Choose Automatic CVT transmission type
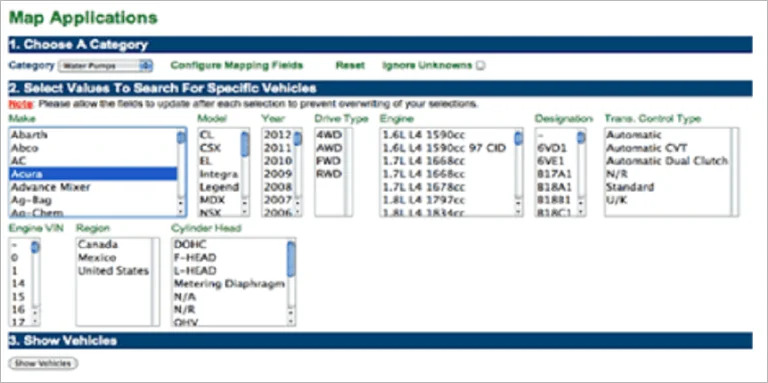Image resolution: width=768 pixels, height=383 pixels. 668,148
